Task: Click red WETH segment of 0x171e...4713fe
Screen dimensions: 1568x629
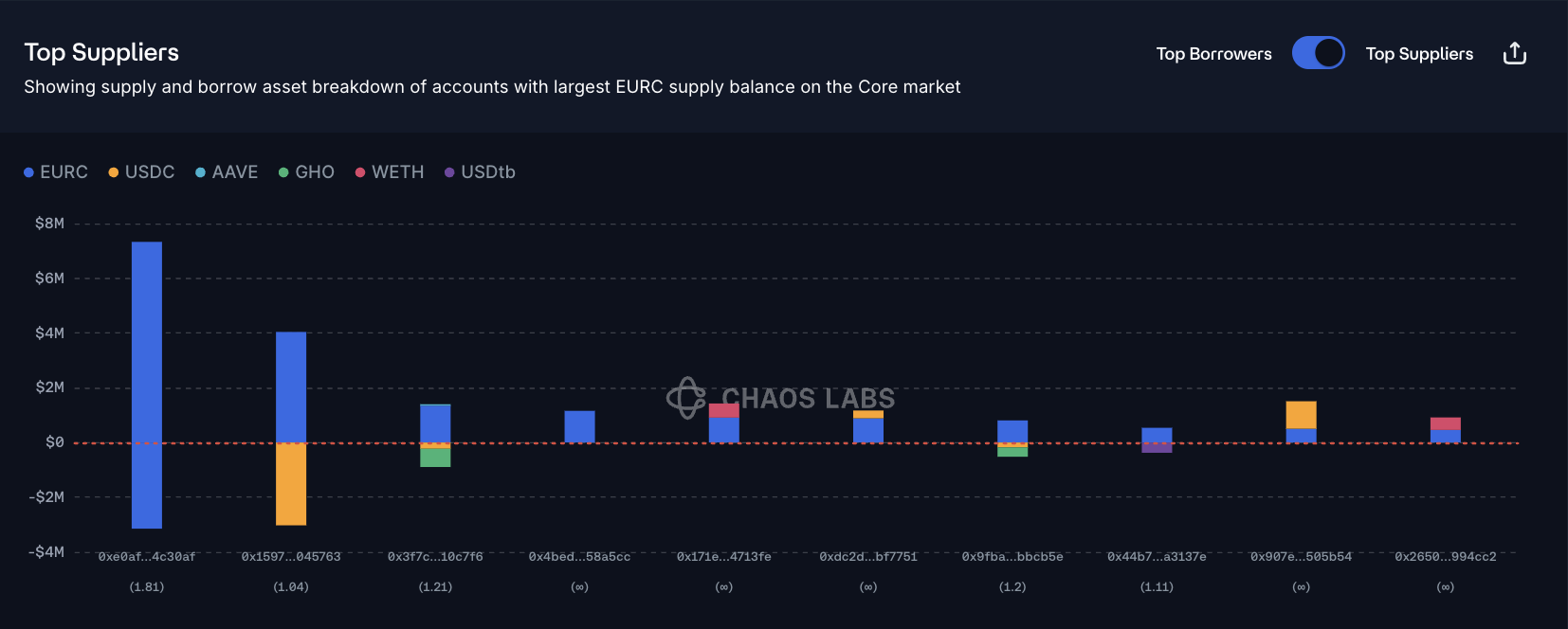Action: pos(724,410)
